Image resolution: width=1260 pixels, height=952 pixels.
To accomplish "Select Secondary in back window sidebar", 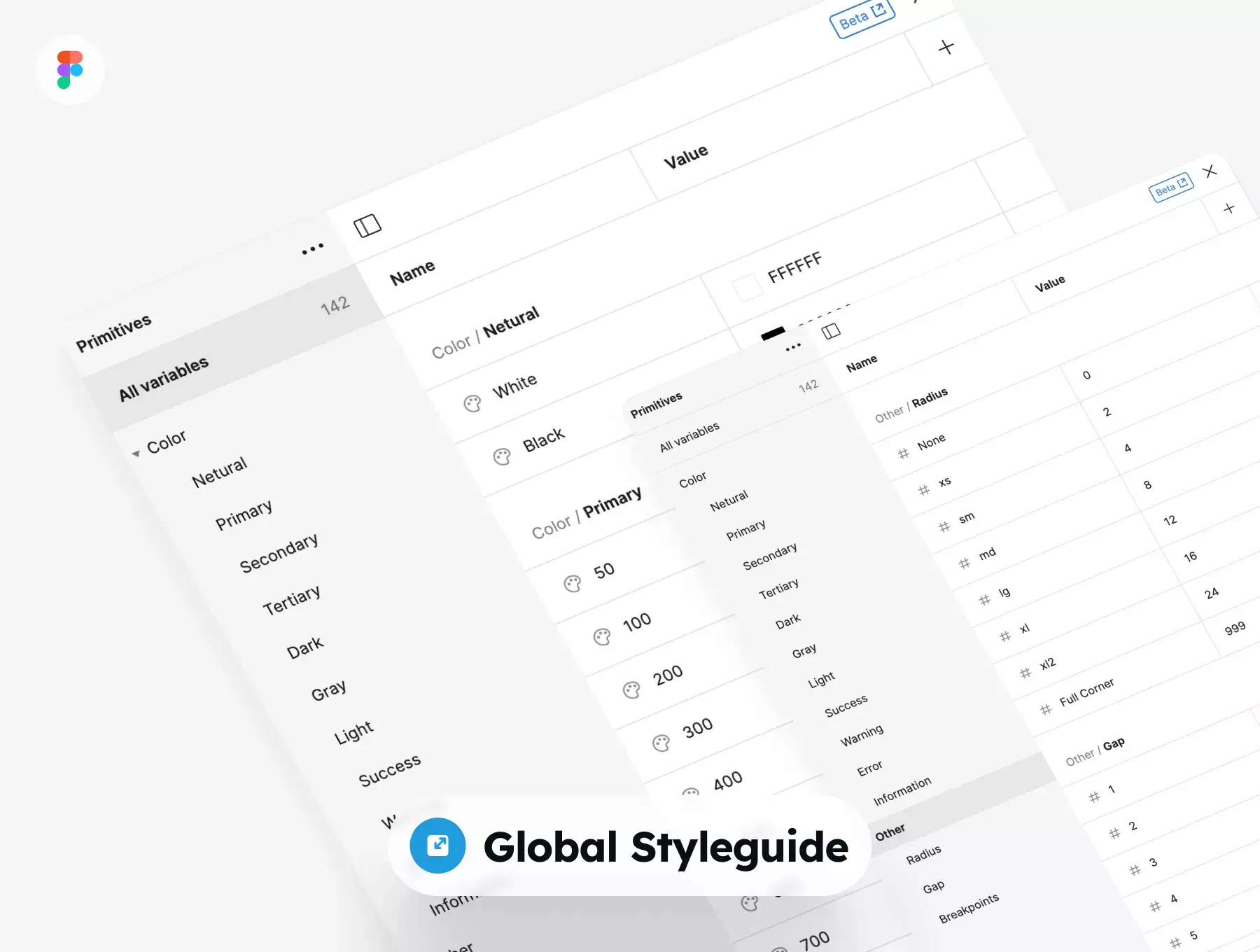I will [x=279, y=553].
